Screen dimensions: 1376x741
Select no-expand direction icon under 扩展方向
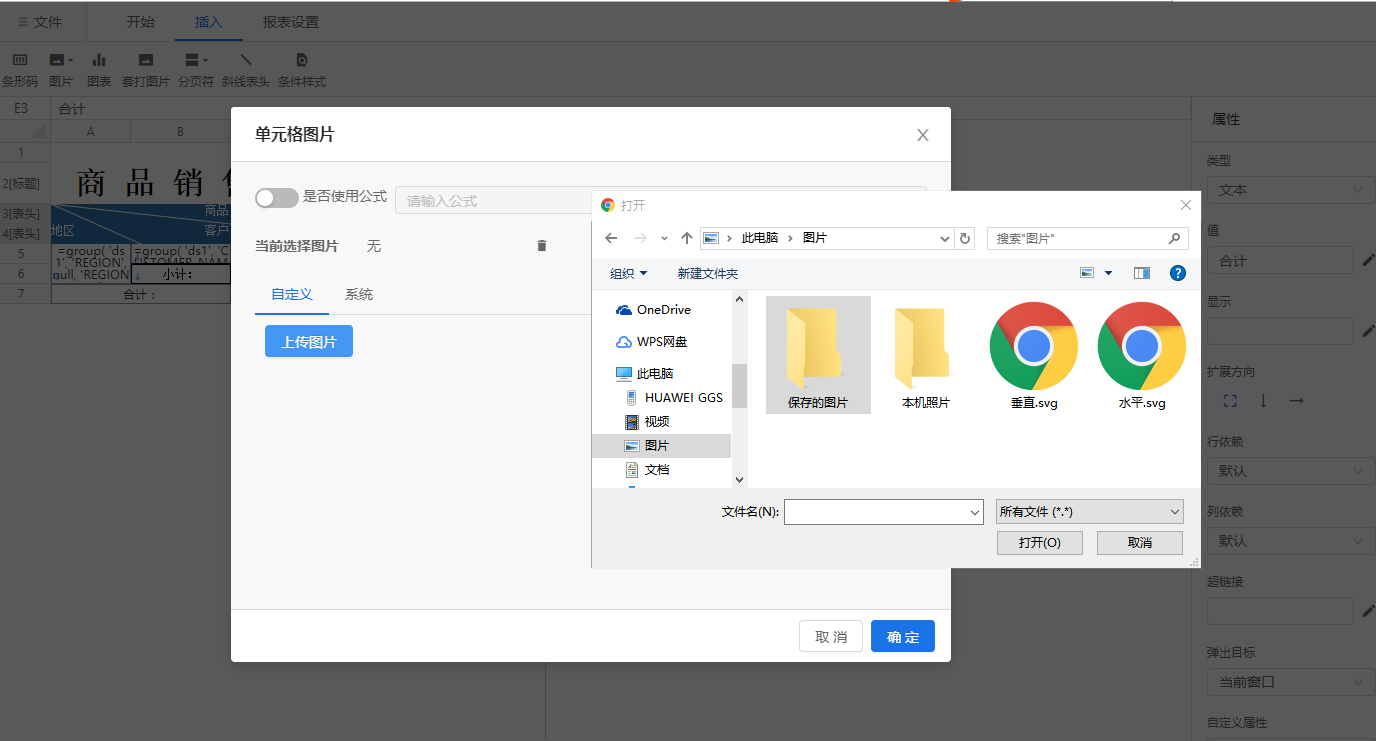click(1230, 400)
